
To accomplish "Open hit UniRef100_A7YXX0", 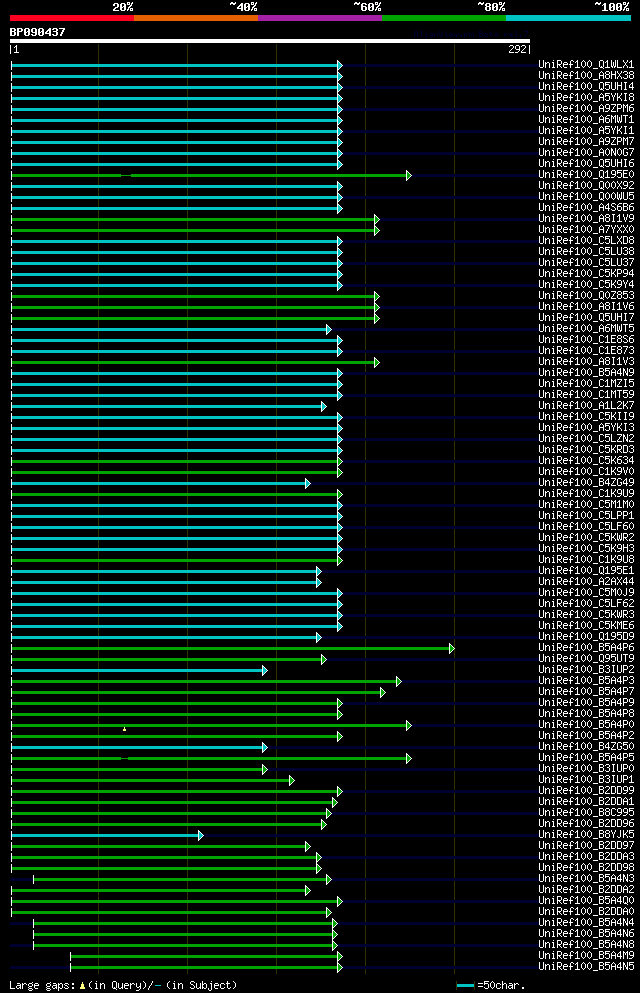I will (586, 230).
